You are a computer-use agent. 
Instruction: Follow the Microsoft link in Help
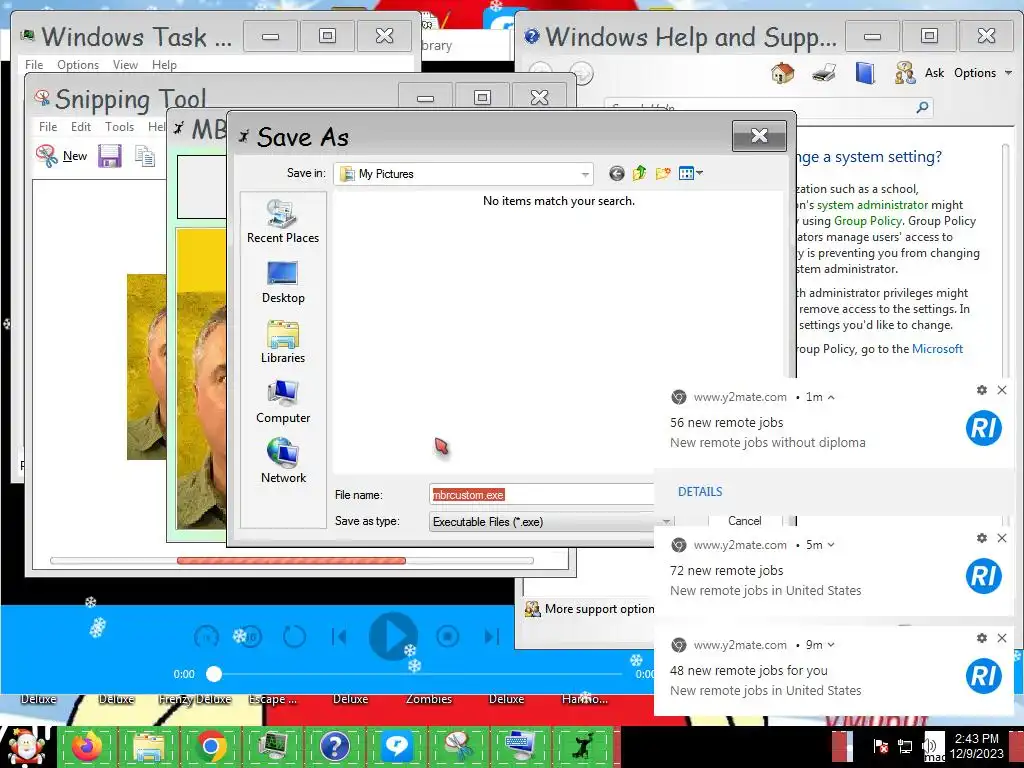click(x=937, y=349)
